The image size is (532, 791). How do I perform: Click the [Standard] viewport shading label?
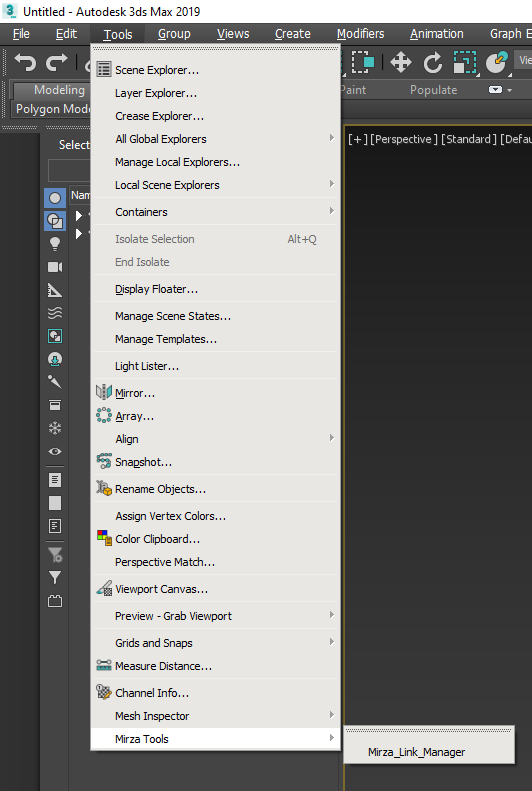coord(469,139)
